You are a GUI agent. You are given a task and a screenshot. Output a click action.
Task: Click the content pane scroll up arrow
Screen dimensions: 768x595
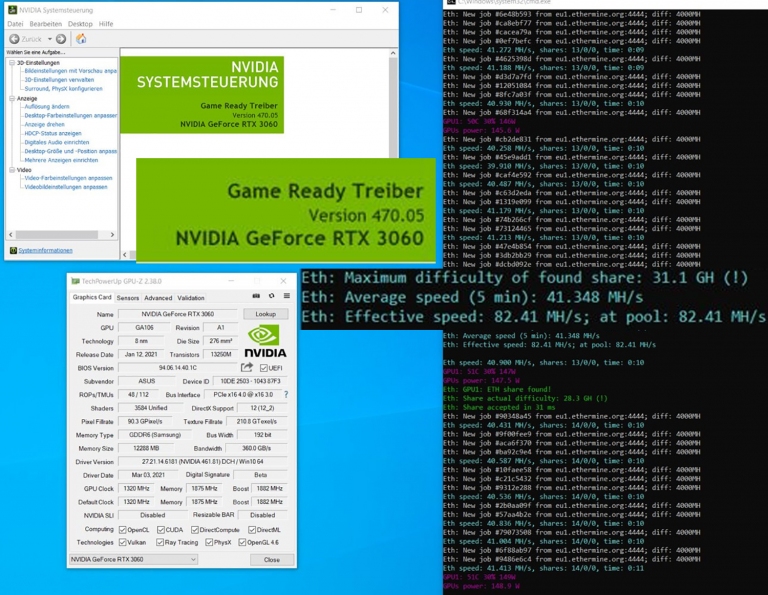[x=393, y=53]
